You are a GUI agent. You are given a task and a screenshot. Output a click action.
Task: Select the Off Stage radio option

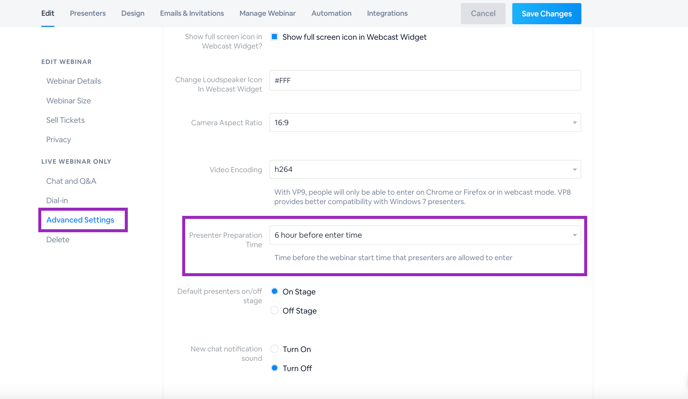pyautogui.click(x=275, y=311)
